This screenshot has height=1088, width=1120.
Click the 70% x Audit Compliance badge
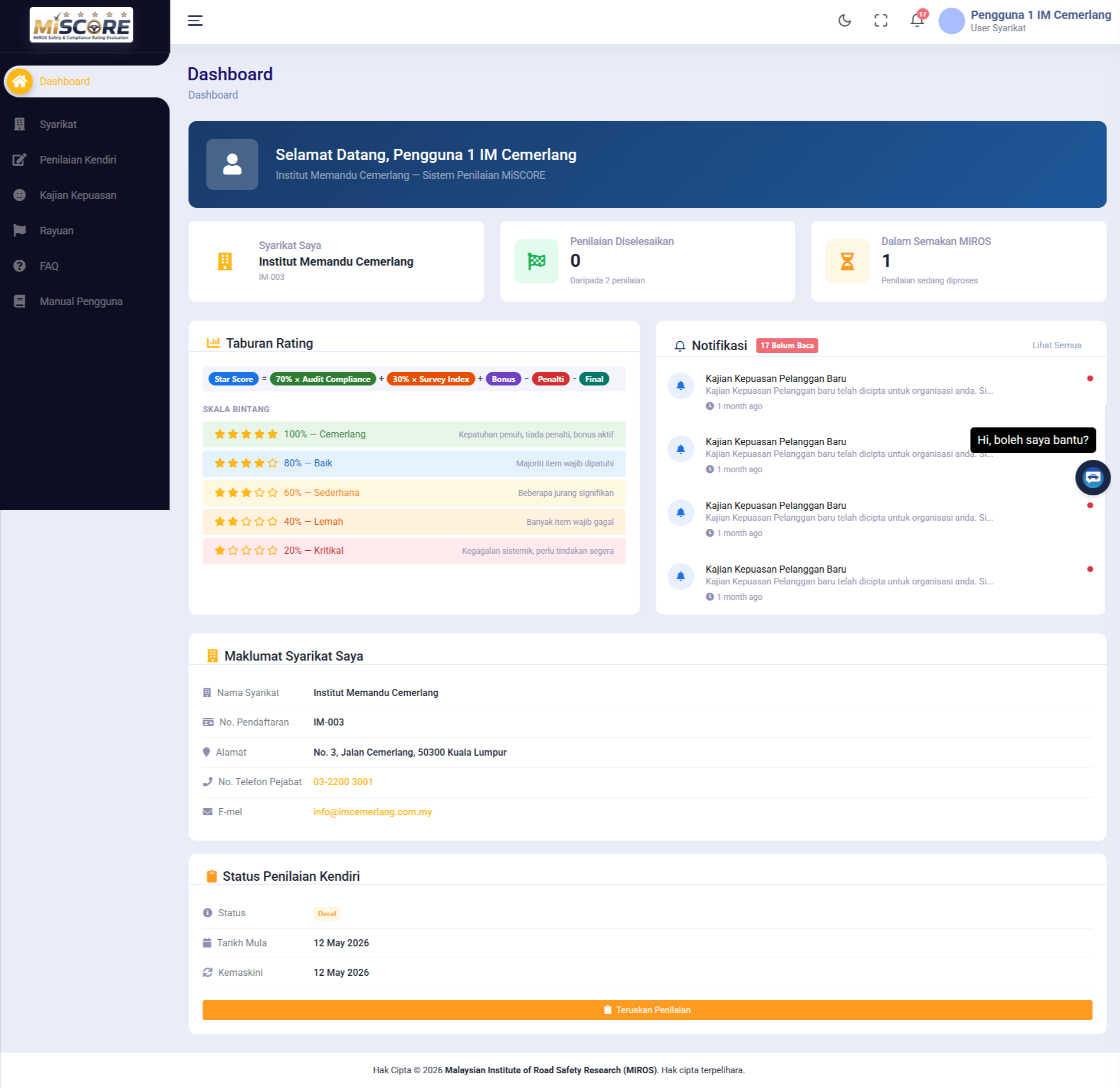coord(323,379)
